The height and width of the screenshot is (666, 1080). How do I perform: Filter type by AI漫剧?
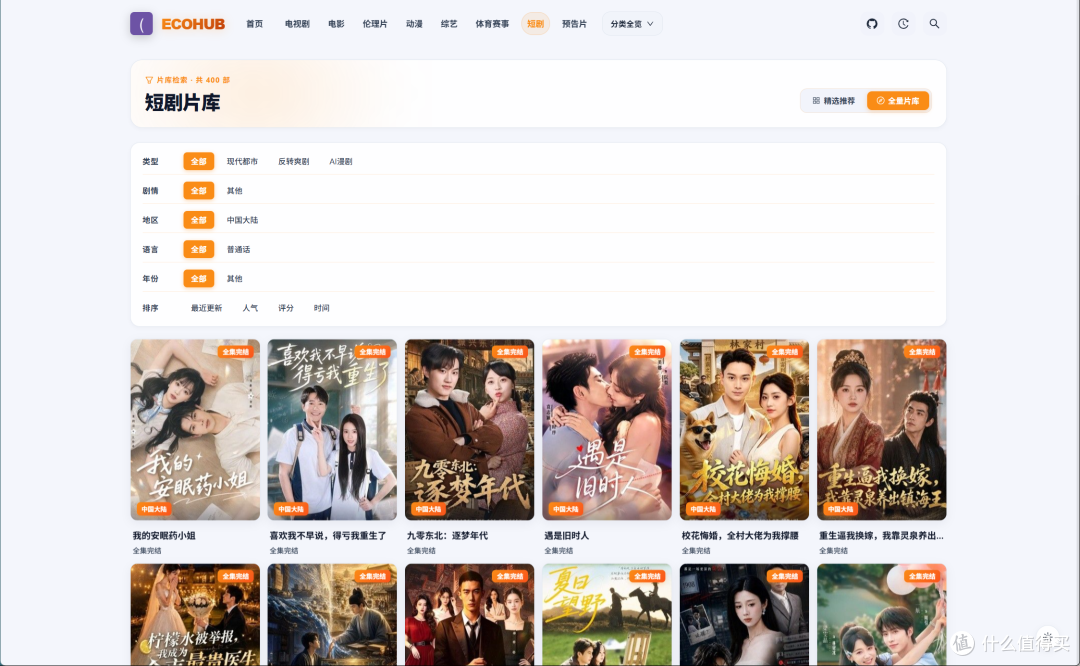(x=340, y=161)
